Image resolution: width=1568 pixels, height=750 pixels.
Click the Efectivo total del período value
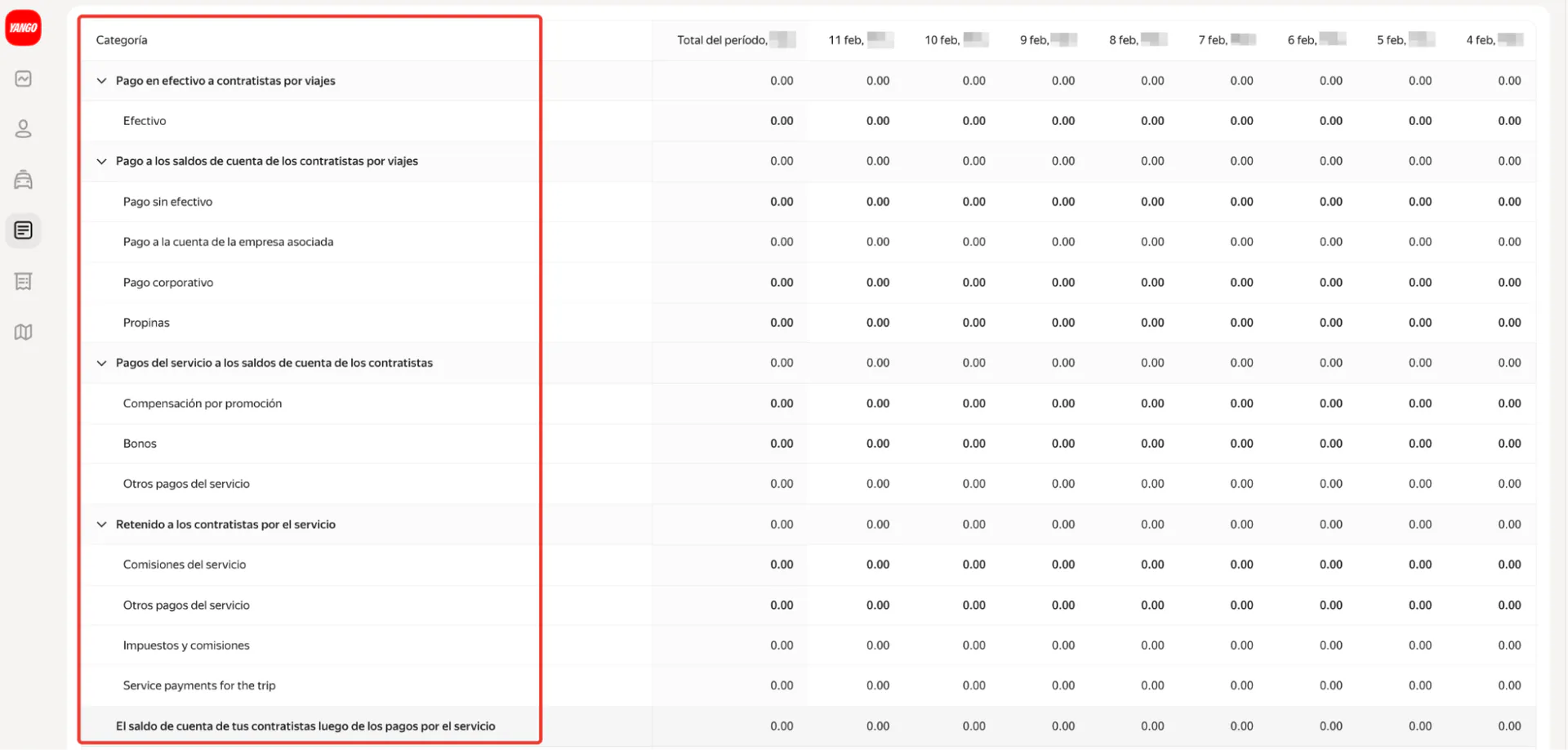pos(782,121)
